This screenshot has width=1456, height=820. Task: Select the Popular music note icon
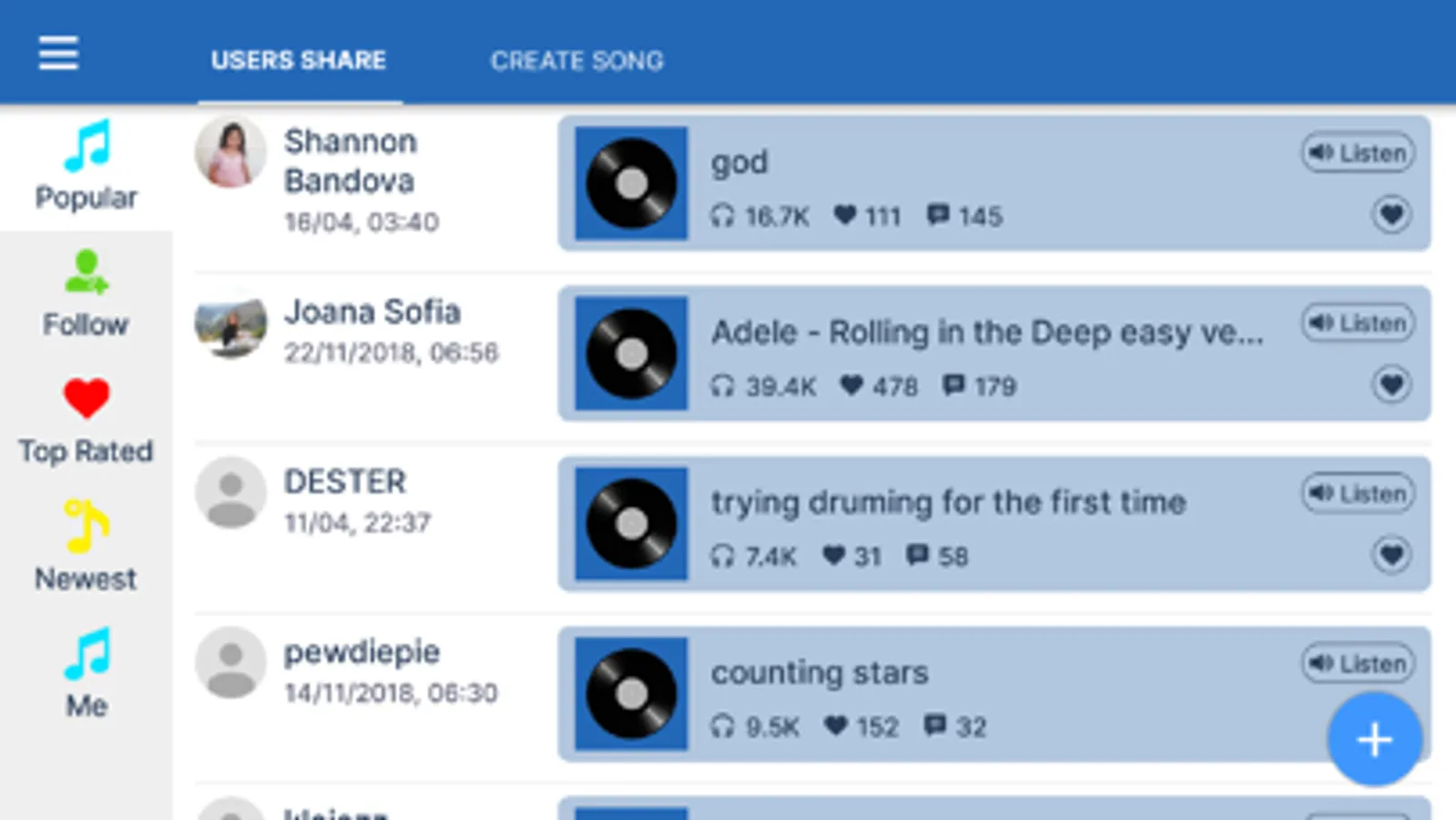point(87,146)
